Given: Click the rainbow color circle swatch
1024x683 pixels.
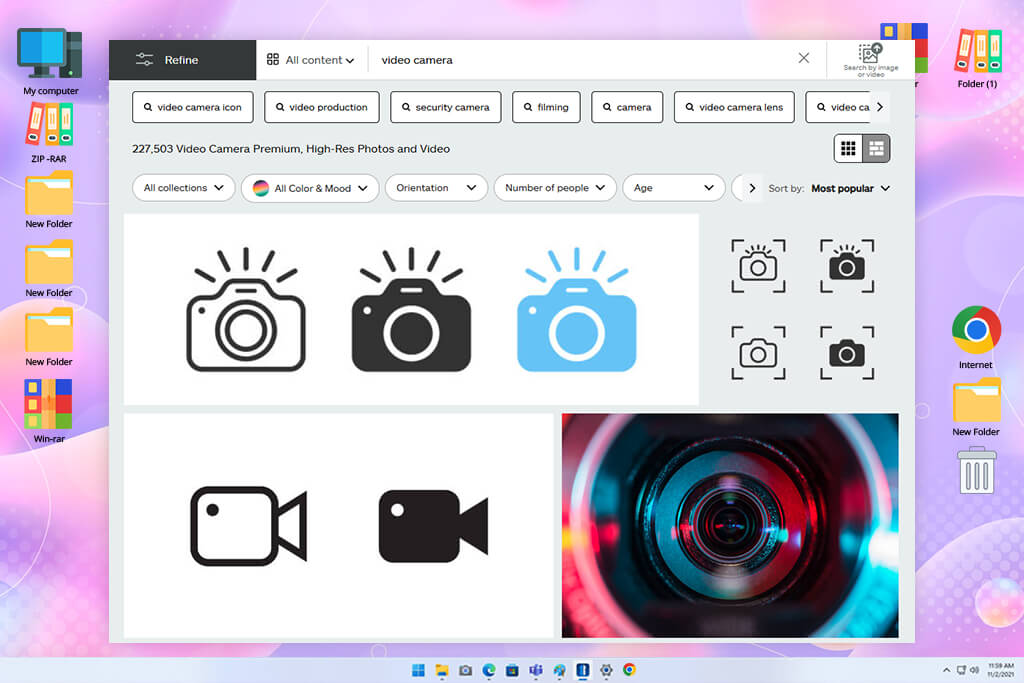Looking at the screenshot, I should point(261,188).
